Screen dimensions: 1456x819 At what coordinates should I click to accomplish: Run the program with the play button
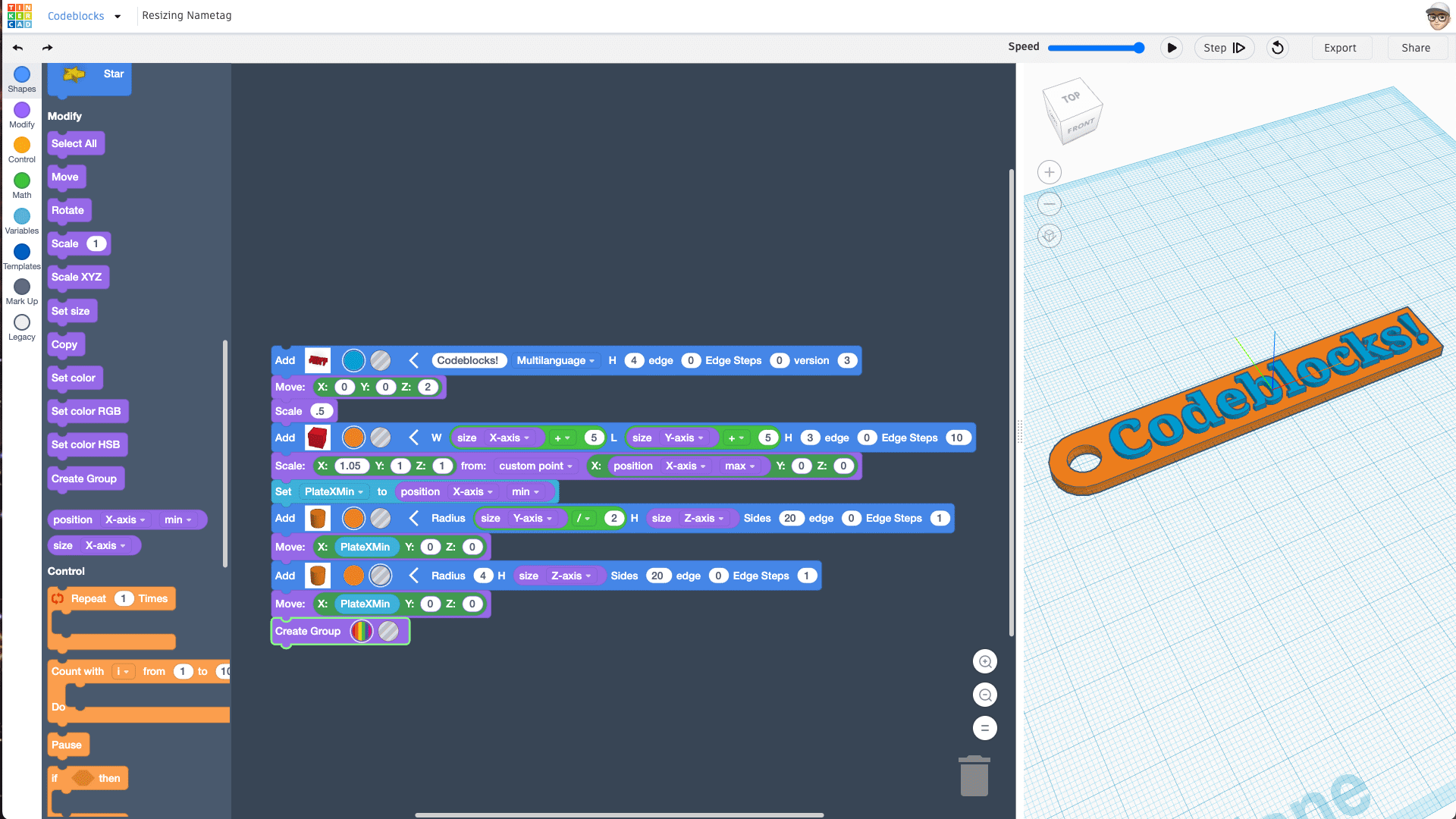(x=1172, y=47)
